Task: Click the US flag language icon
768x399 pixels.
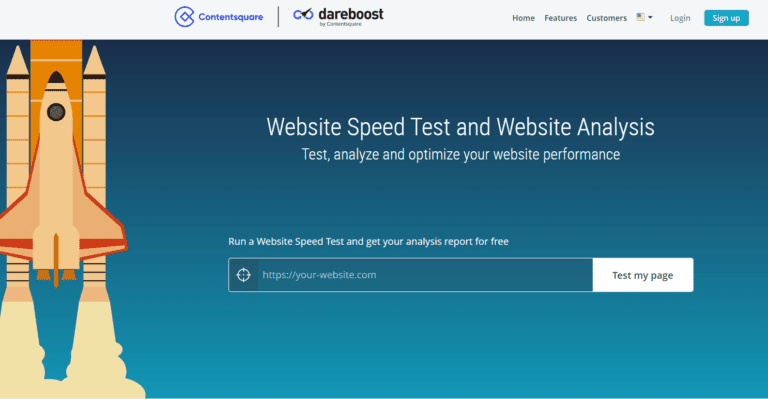Action: [x=641, y=17]
